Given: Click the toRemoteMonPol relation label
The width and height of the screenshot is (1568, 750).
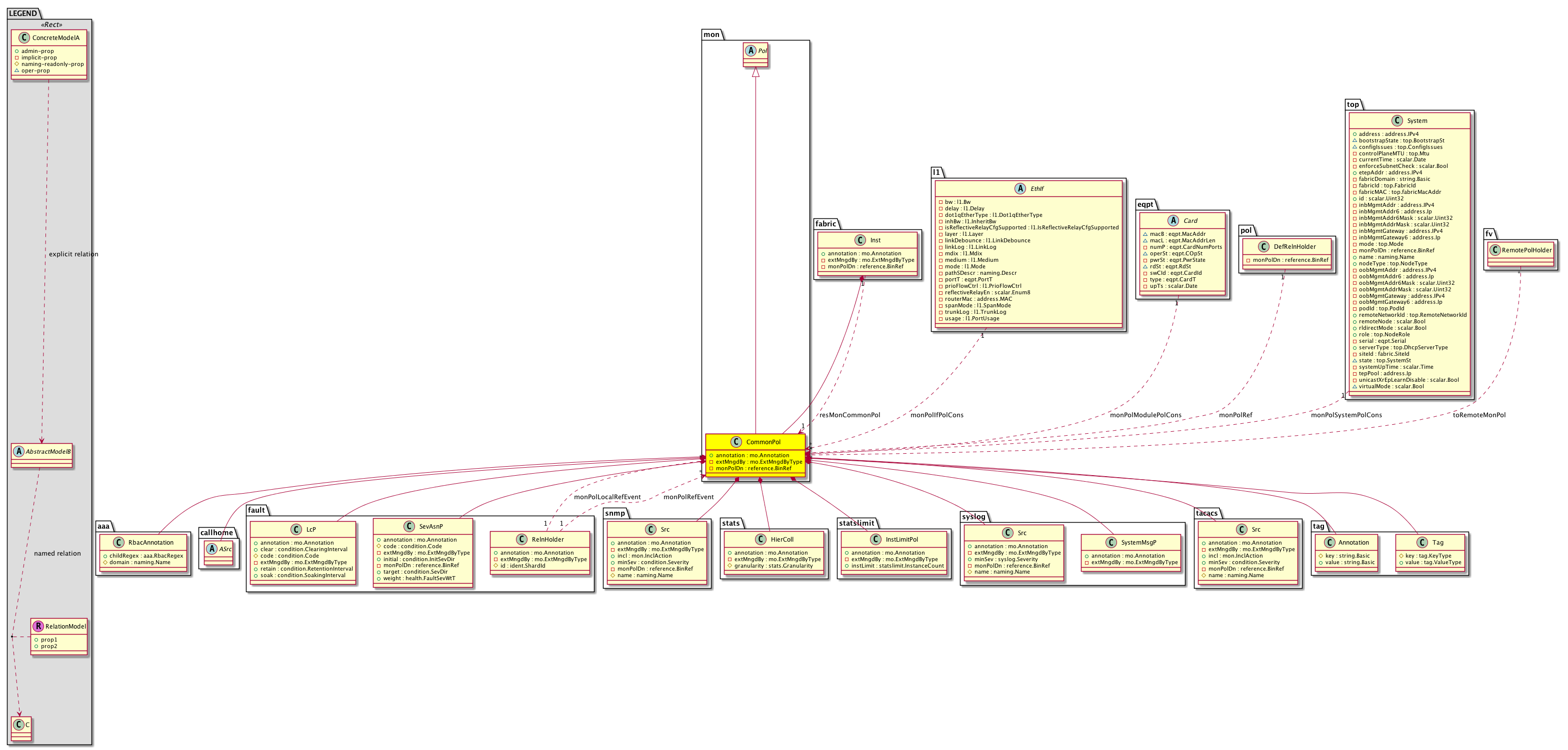Looking at the screenshot, I should pyautogui.click(x=1478, y=415).
